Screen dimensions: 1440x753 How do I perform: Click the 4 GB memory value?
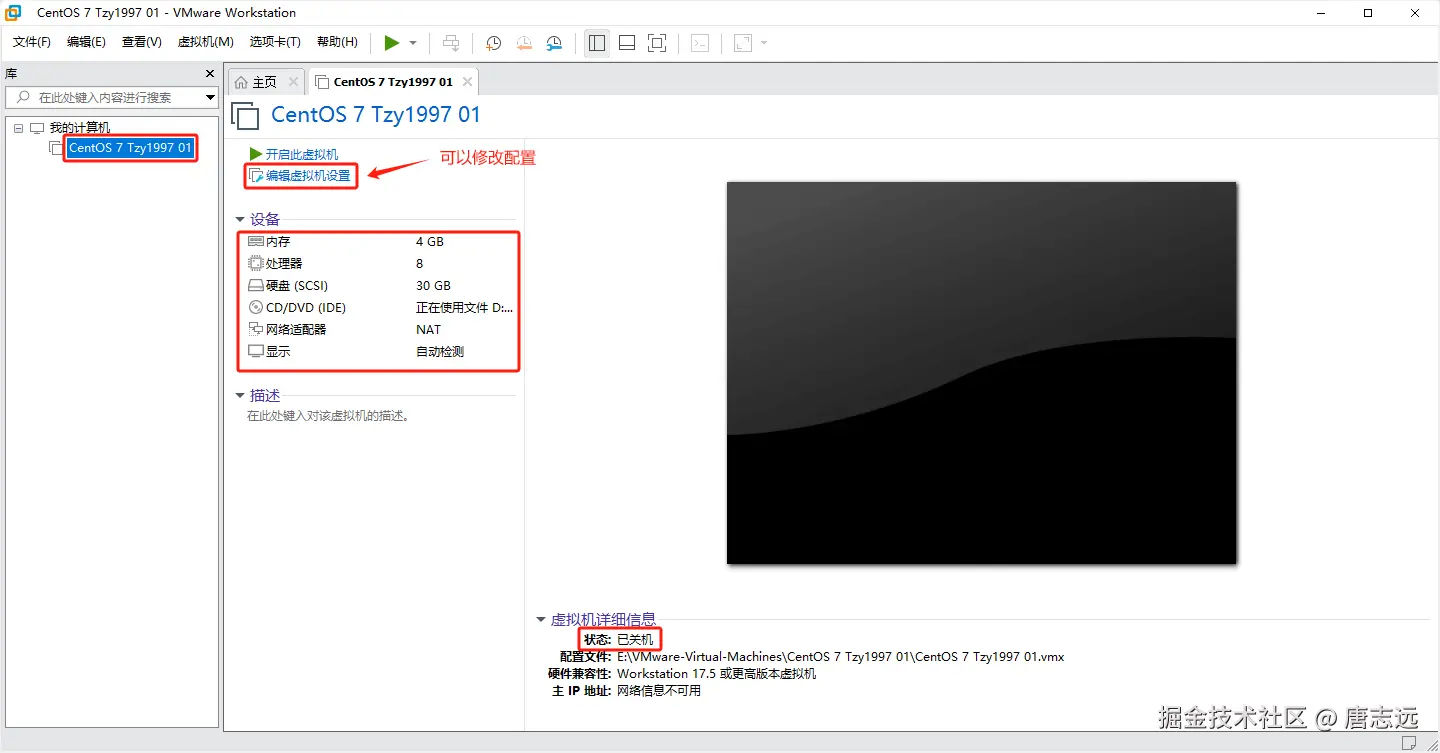[x=430, y=242]
